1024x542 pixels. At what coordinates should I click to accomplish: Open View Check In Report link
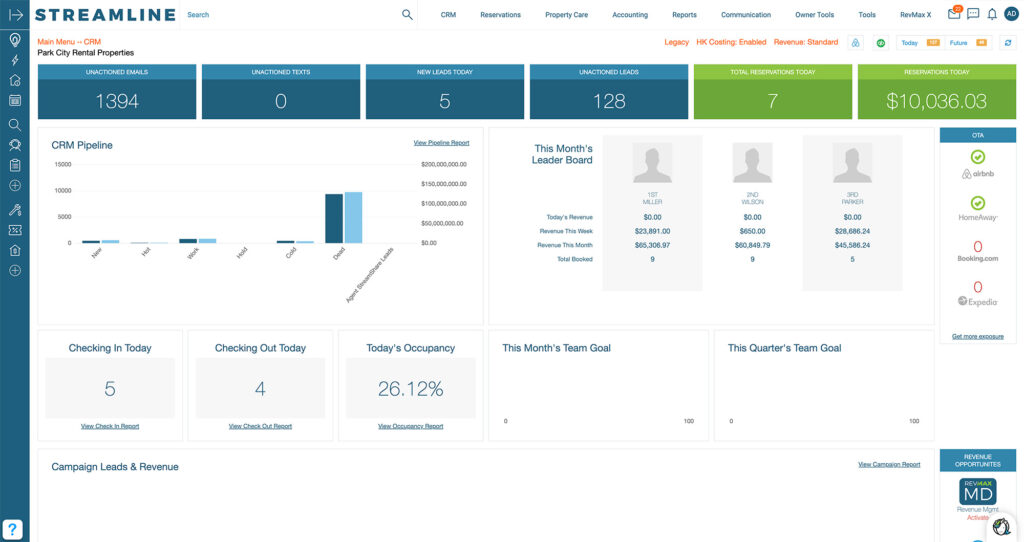110,426
